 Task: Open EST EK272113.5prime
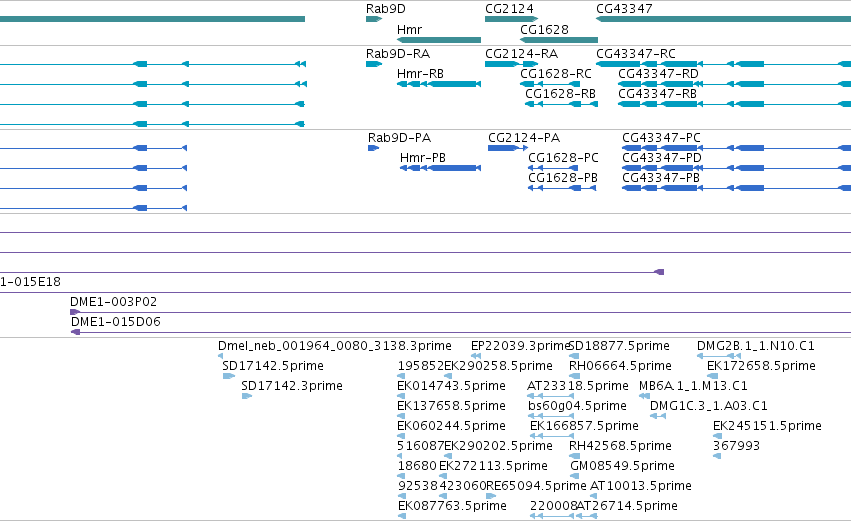click(493, 466)
